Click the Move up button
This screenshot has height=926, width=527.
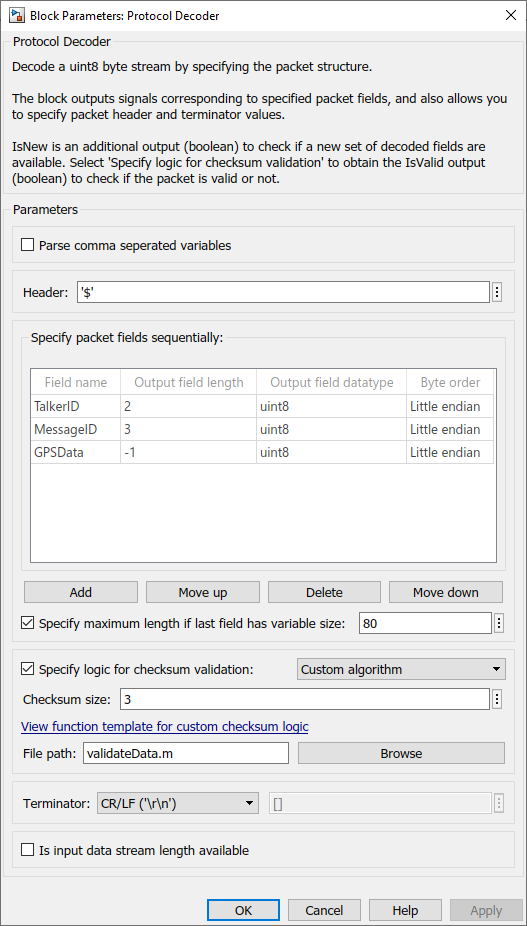click(x=203, y=592)
